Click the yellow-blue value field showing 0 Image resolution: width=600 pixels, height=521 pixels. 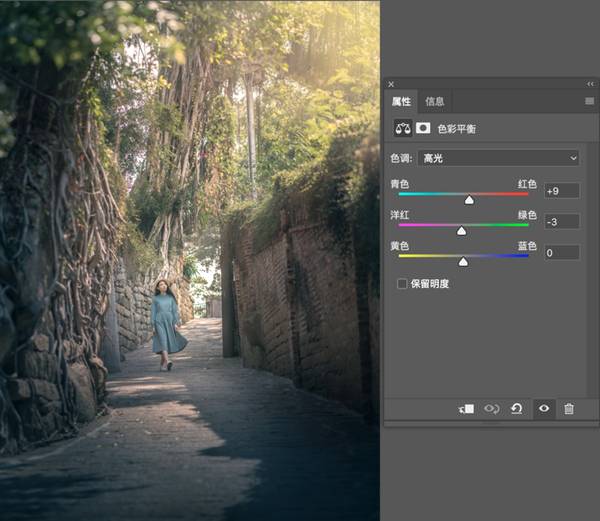click(561, 253)
